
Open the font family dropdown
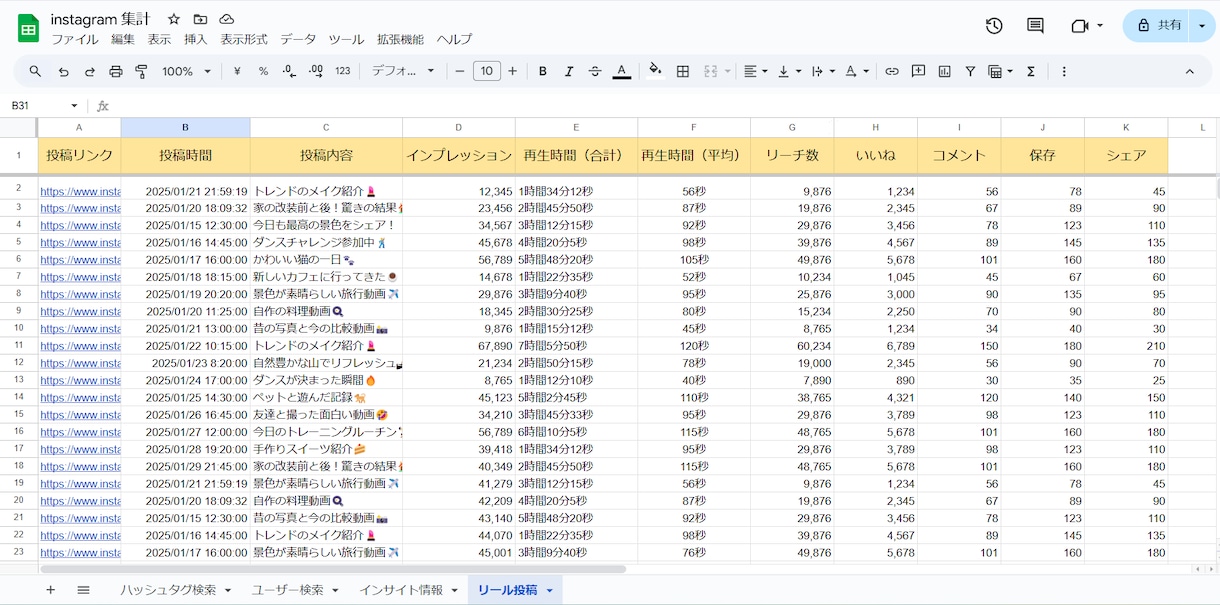[x=403, y=71]
